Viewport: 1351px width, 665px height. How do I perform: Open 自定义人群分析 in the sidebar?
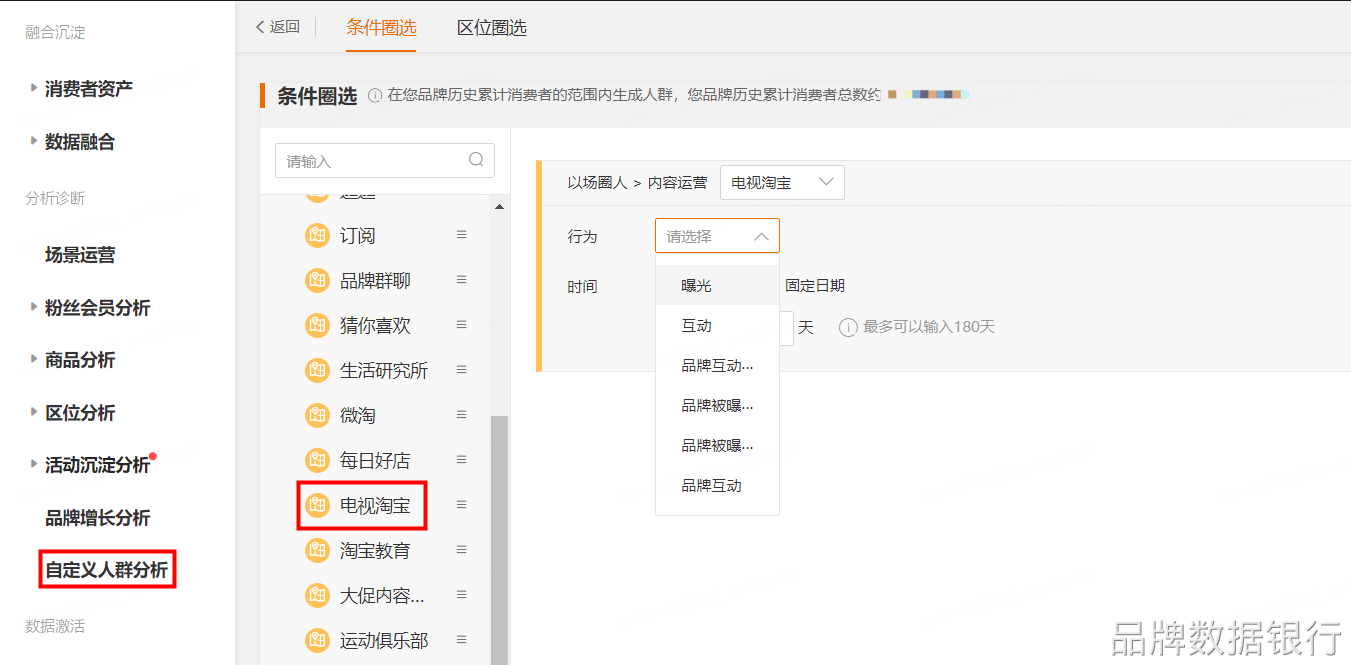(107, 570)
